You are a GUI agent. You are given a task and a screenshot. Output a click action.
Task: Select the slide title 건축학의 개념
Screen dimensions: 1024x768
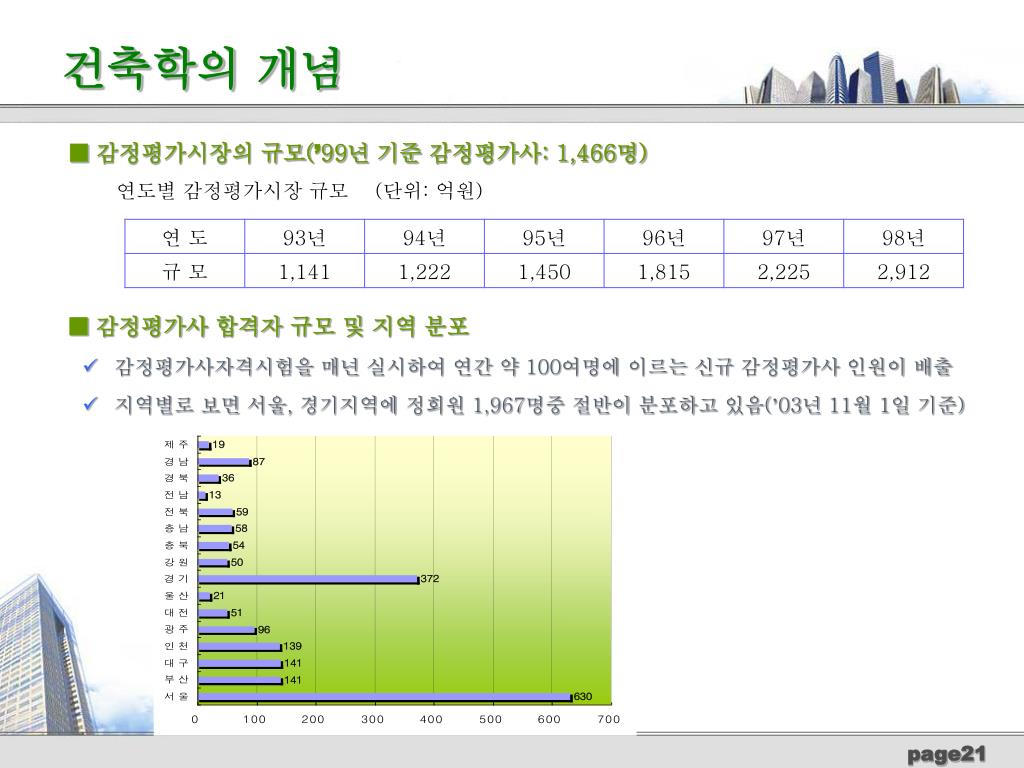point(203,69)
